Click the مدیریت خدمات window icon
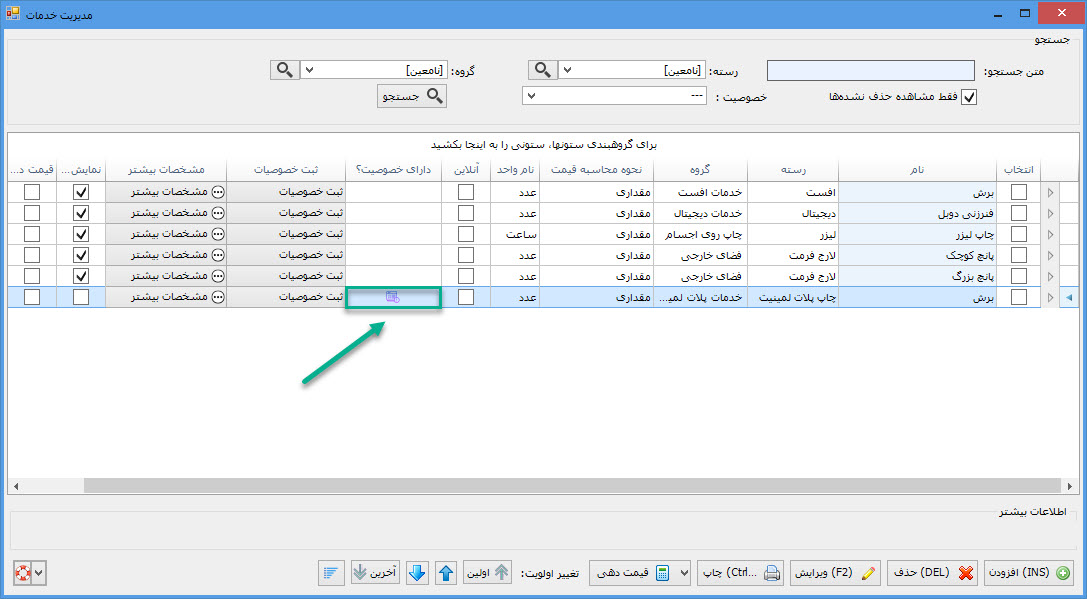The width and height of the screenshot is (1087, 599). click(x=12, y=13)
